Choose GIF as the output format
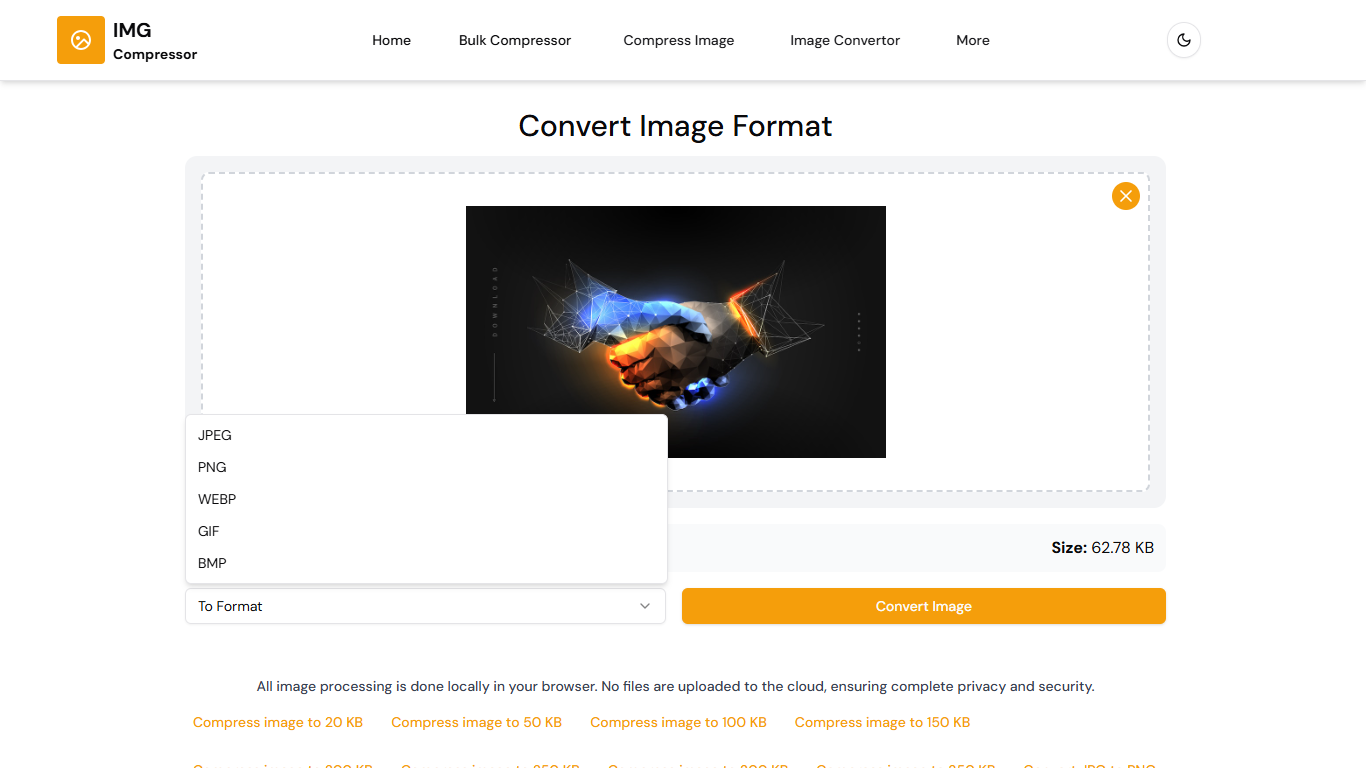 coord(209,531)
